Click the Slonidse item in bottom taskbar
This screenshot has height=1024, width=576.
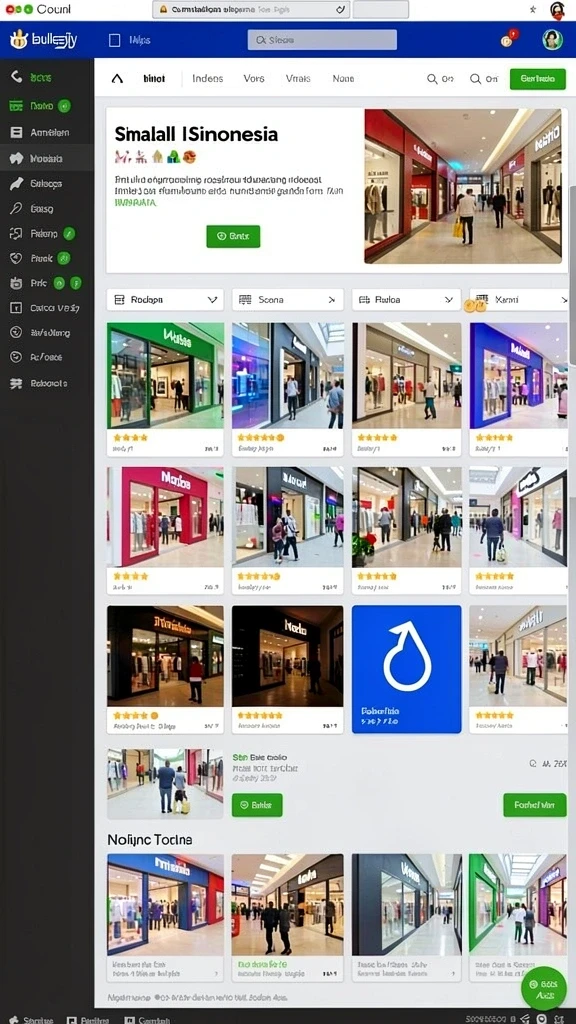[x=29, y=1019]
